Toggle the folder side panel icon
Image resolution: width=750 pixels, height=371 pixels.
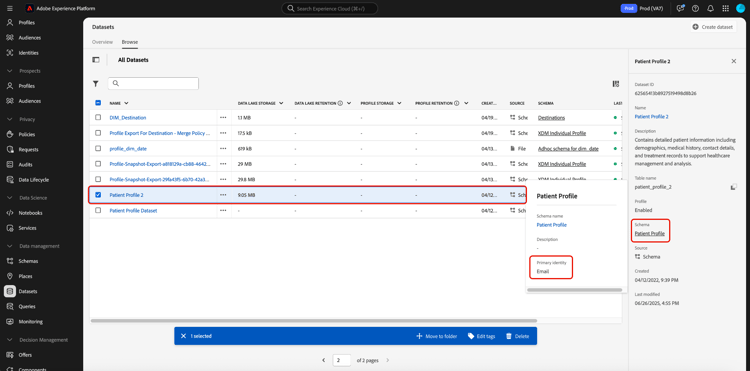point(96,60)
